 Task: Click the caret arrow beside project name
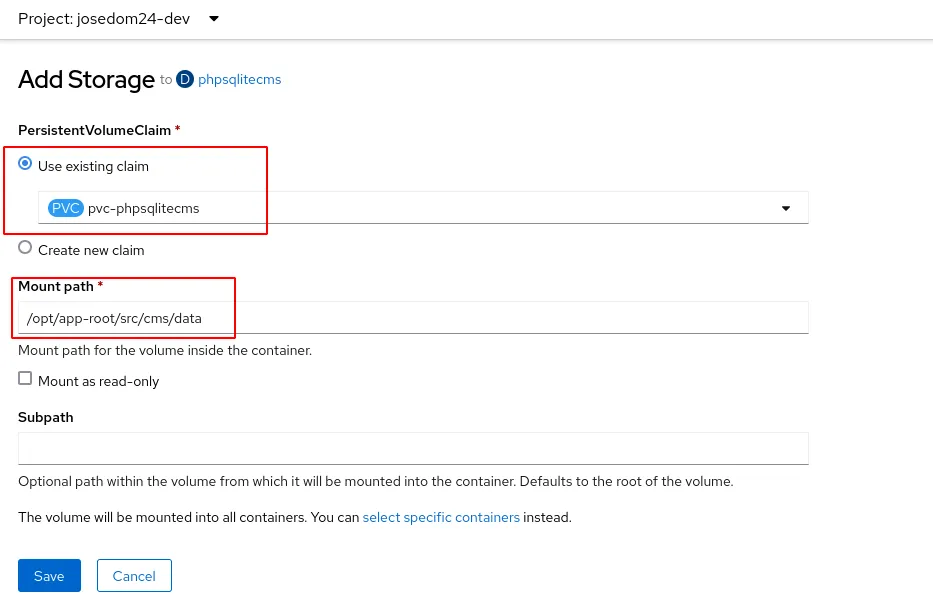click(213, 19)
